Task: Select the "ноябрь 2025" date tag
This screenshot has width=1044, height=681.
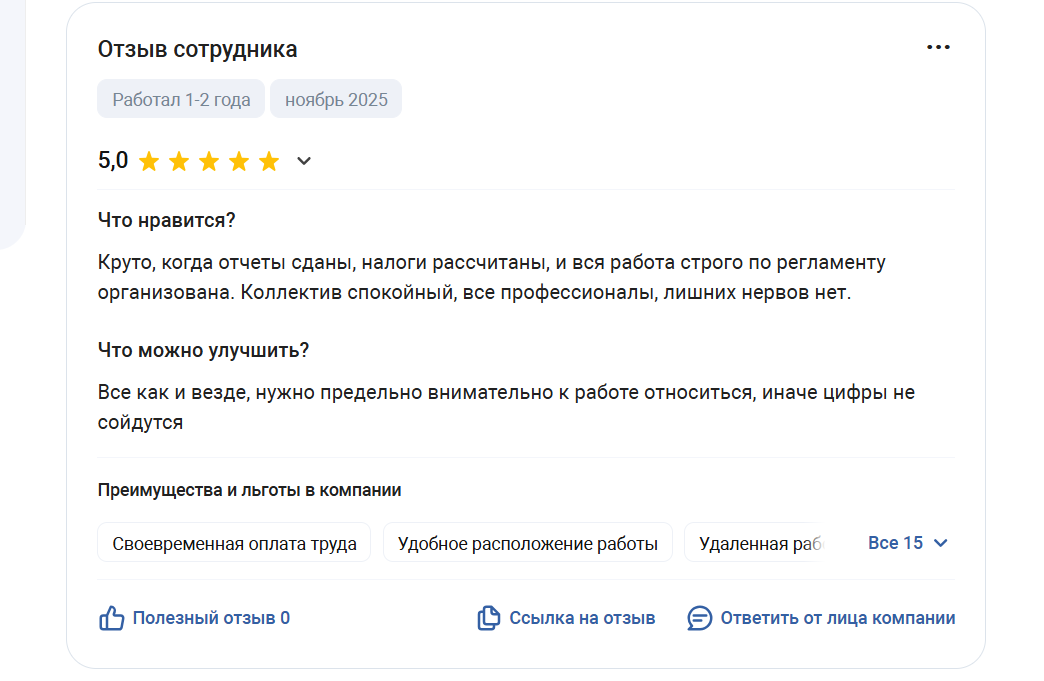Action: coord(336,100)
